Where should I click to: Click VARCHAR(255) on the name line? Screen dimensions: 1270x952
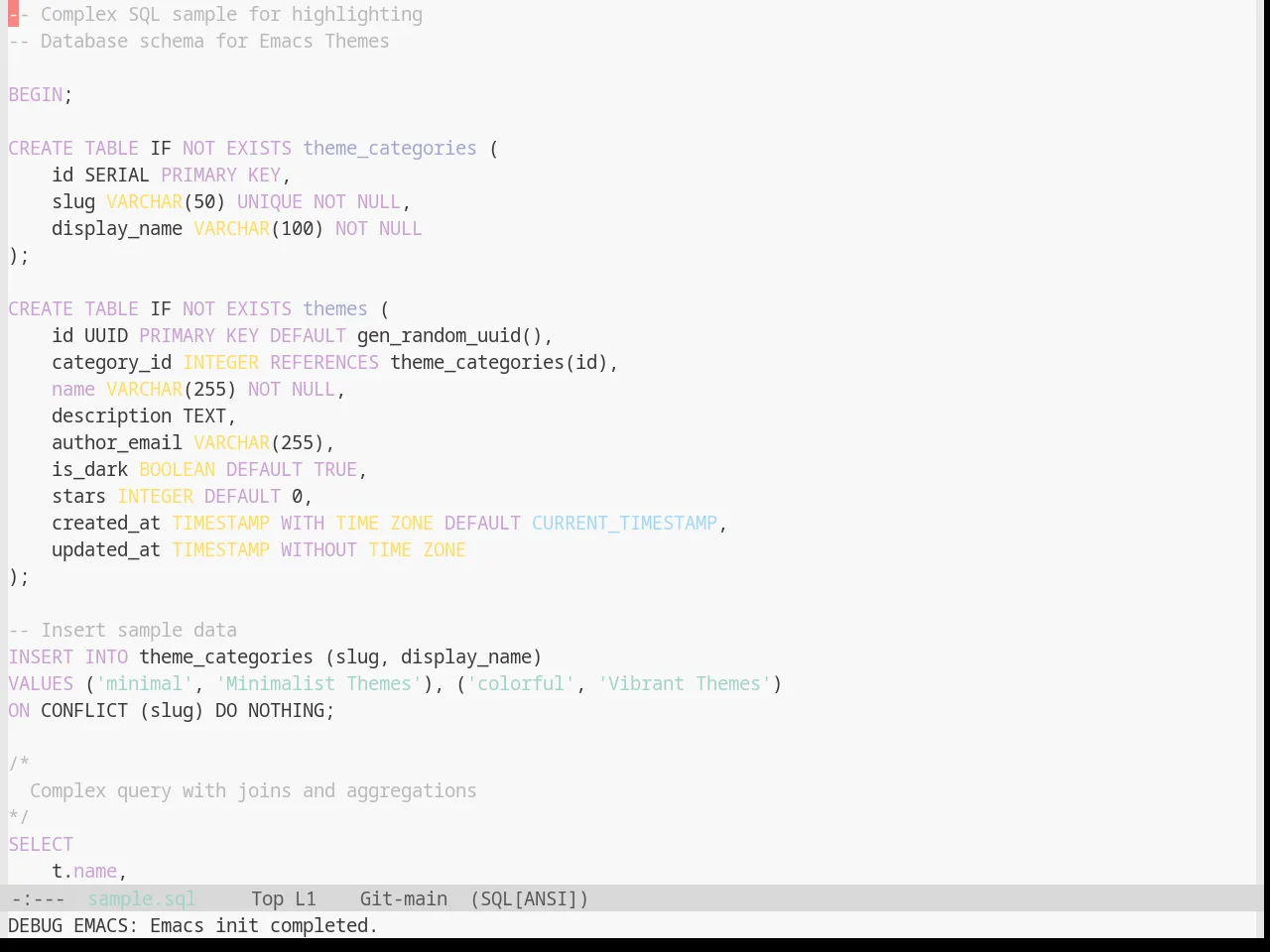click(x=172, y=389)
